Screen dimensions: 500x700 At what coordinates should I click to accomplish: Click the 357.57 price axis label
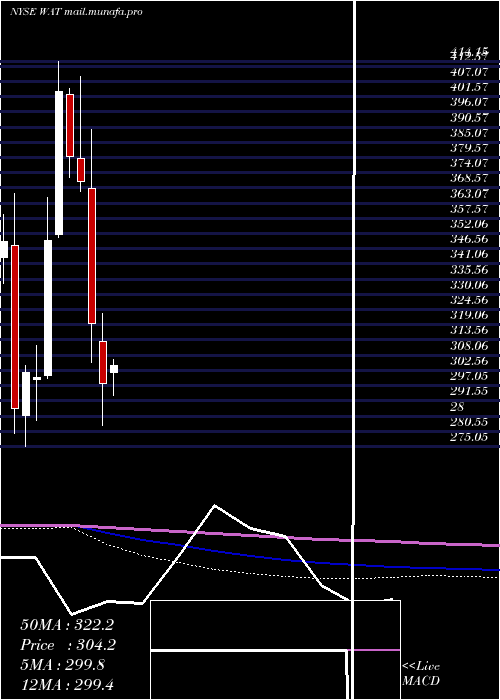click(x=469, y=208)
